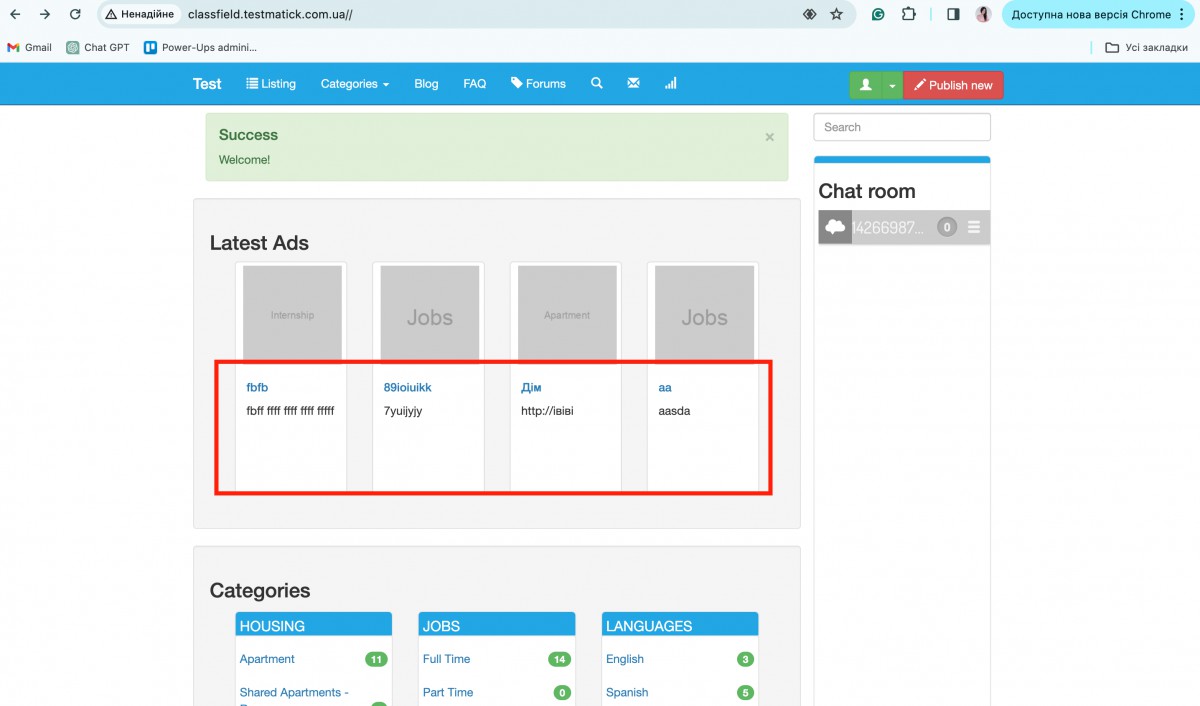
Task: Open the Internship ad thumbnail image
Action: [292, 315]
